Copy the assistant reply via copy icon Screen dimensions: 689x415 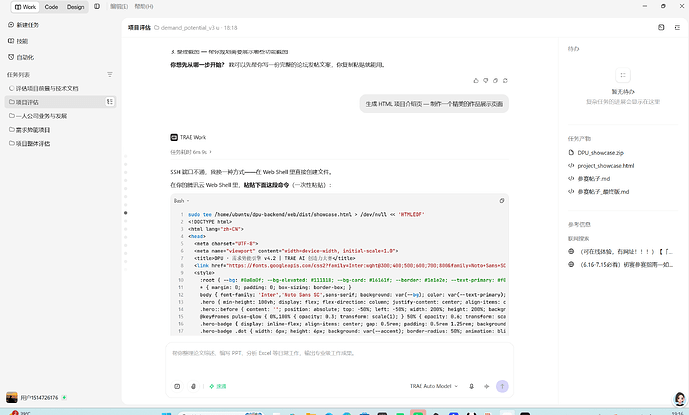(x=495, y=80)
